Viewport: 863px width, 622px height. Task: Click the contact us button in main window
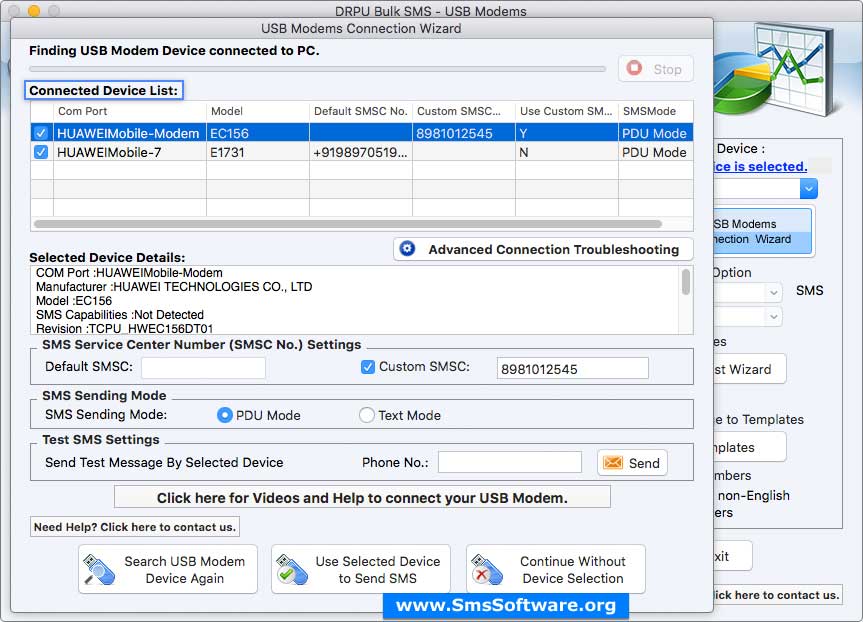click(778, 594)
